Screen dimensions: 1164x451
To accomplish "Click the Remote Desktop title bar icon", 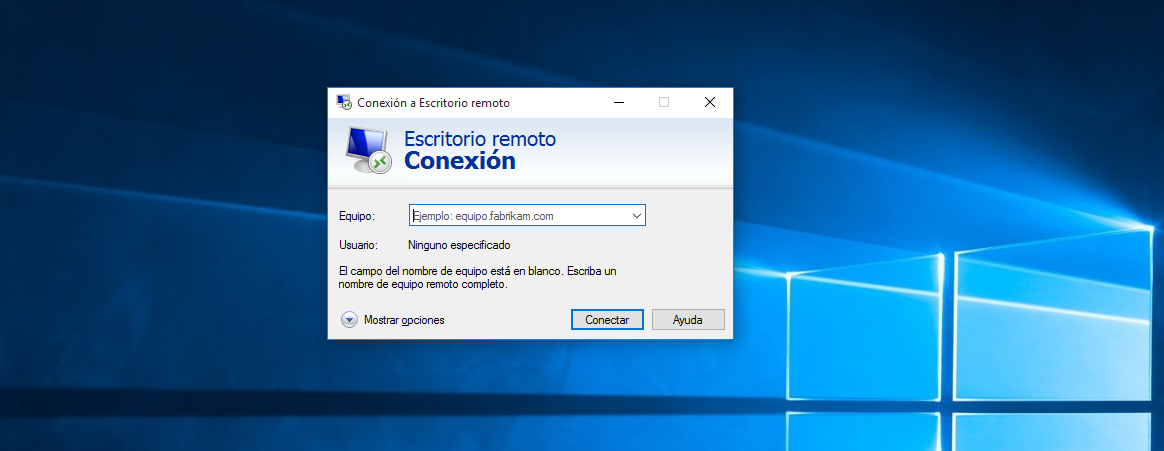I will click(x=344, y=102).
